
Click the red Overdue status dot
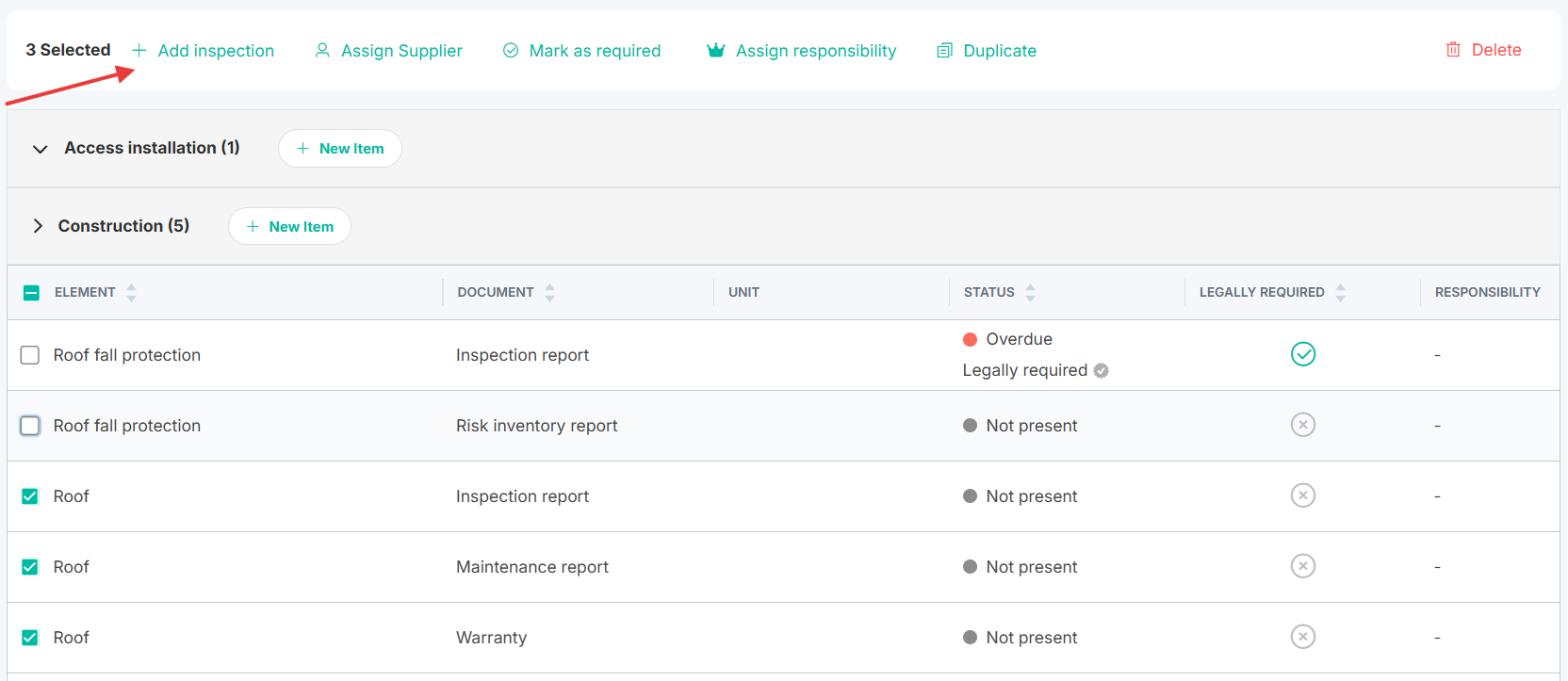[x=970, y=339]
